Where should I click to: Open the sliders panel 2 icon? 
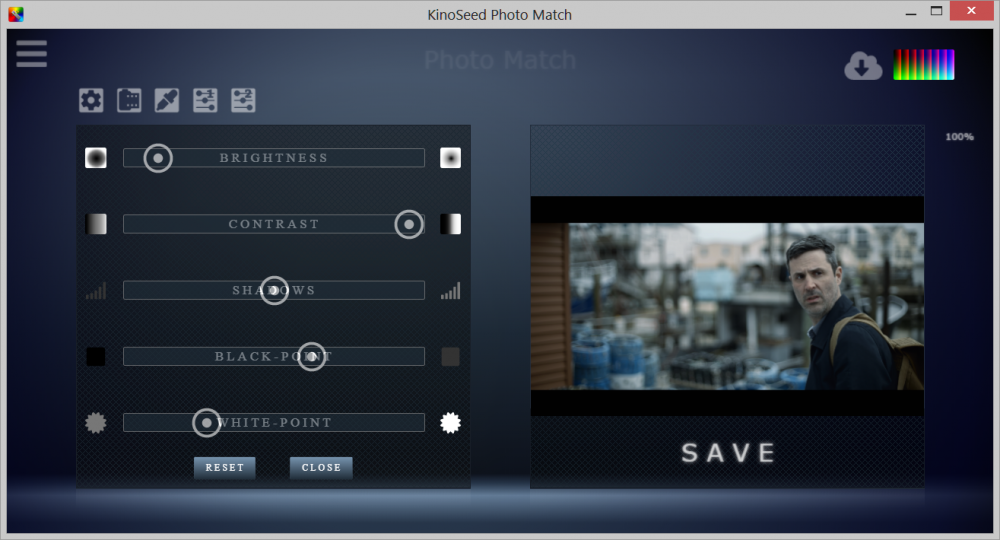pos(243,100)
